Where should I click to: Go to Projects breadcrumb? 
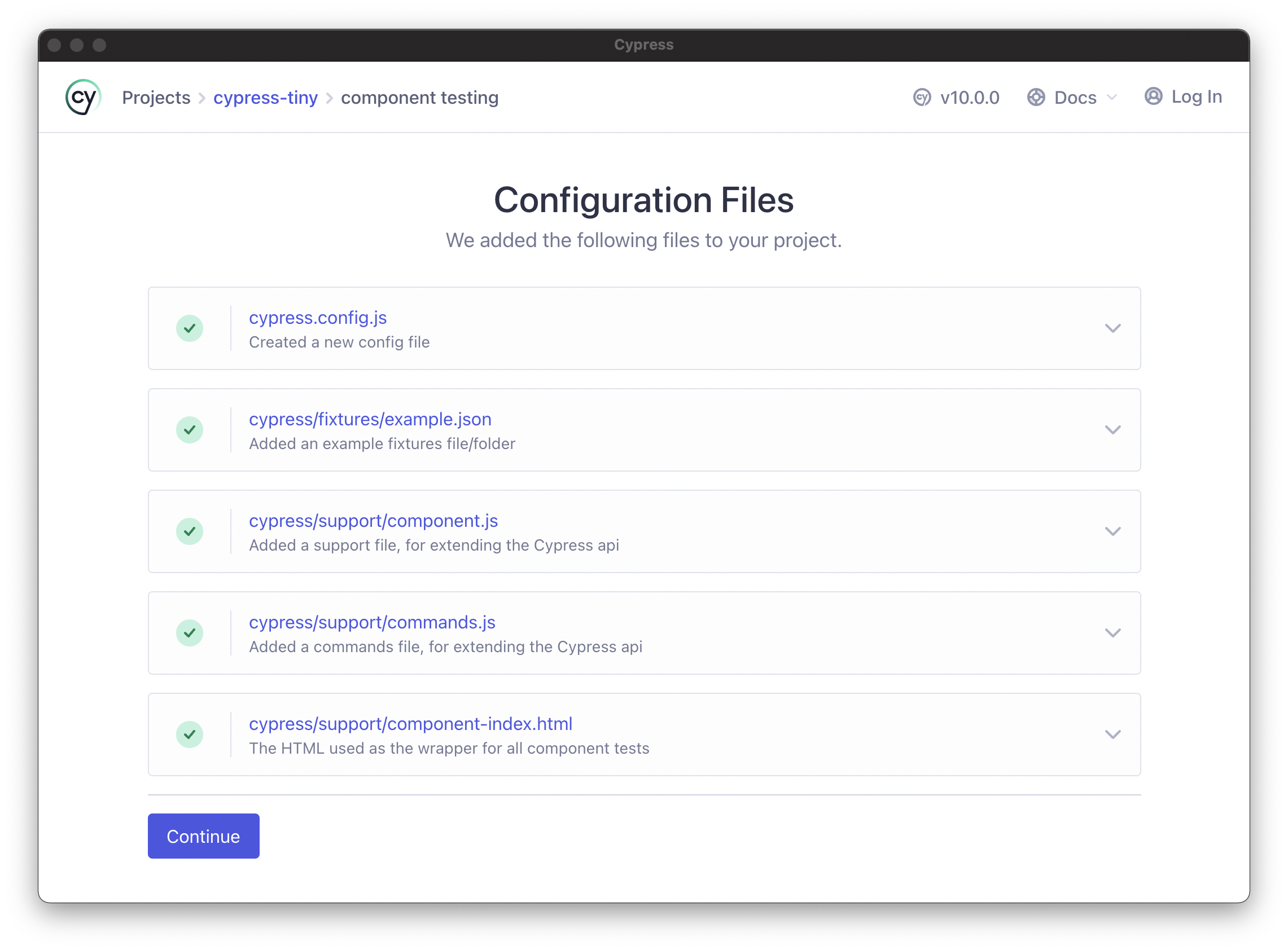156,98
